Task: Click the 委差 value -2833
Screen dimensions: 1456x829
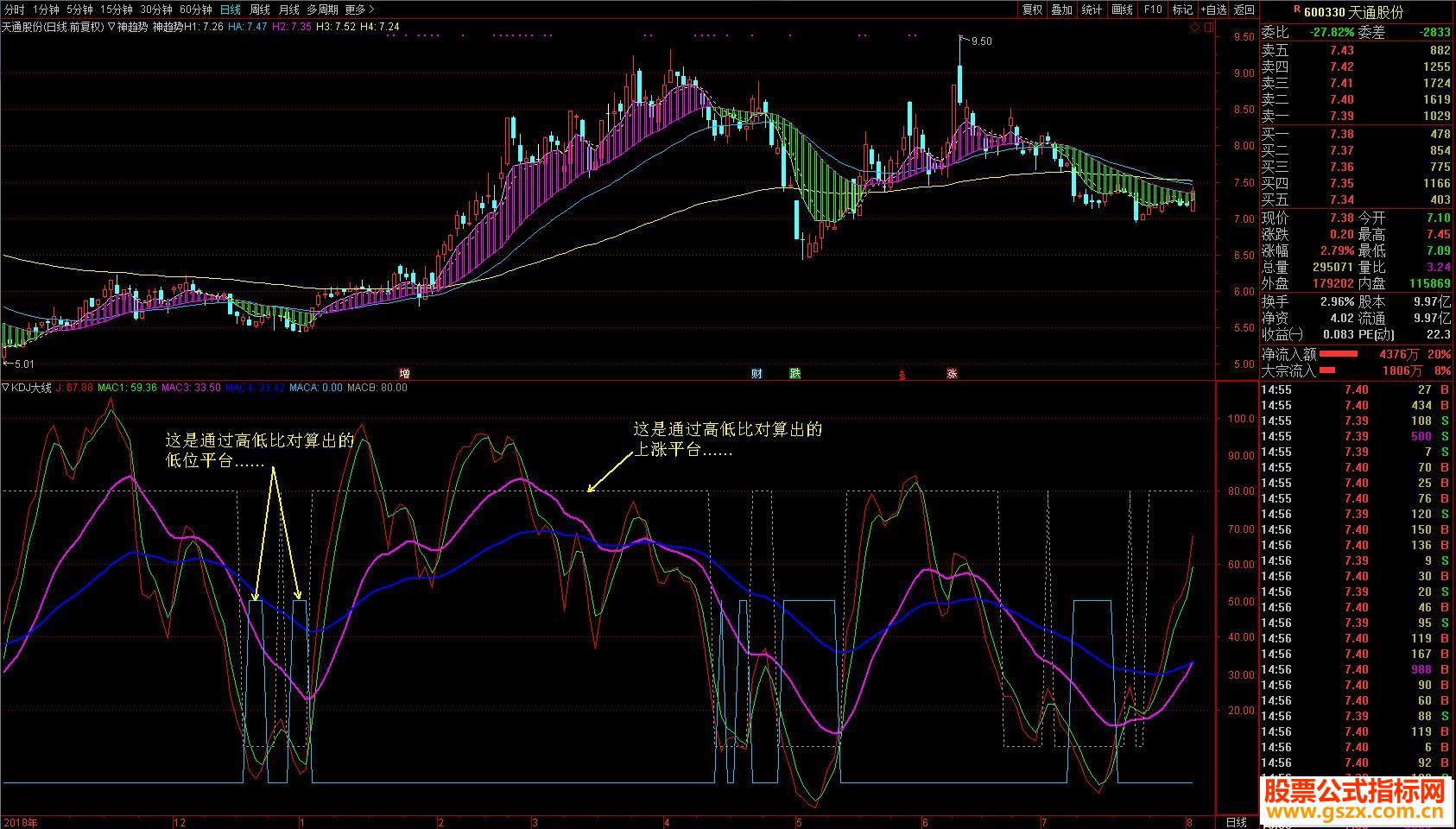Action: coord(1434,32)
